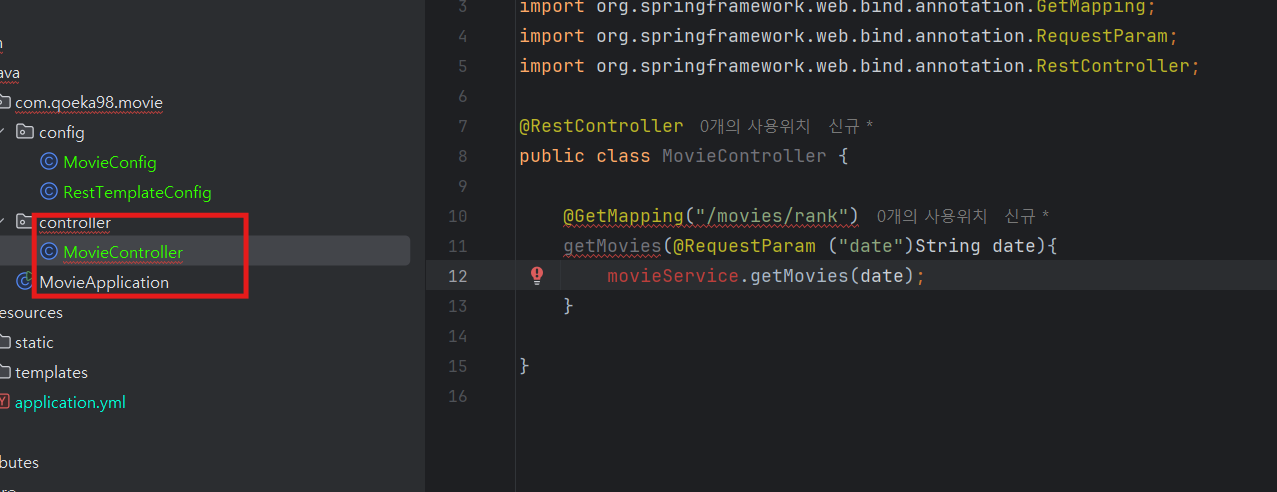Click the com.qoeka98.movie package icon
Image resolution: width=1277 pixels, height=492 pixels.
pyautogui.click(x=5, y=102)
